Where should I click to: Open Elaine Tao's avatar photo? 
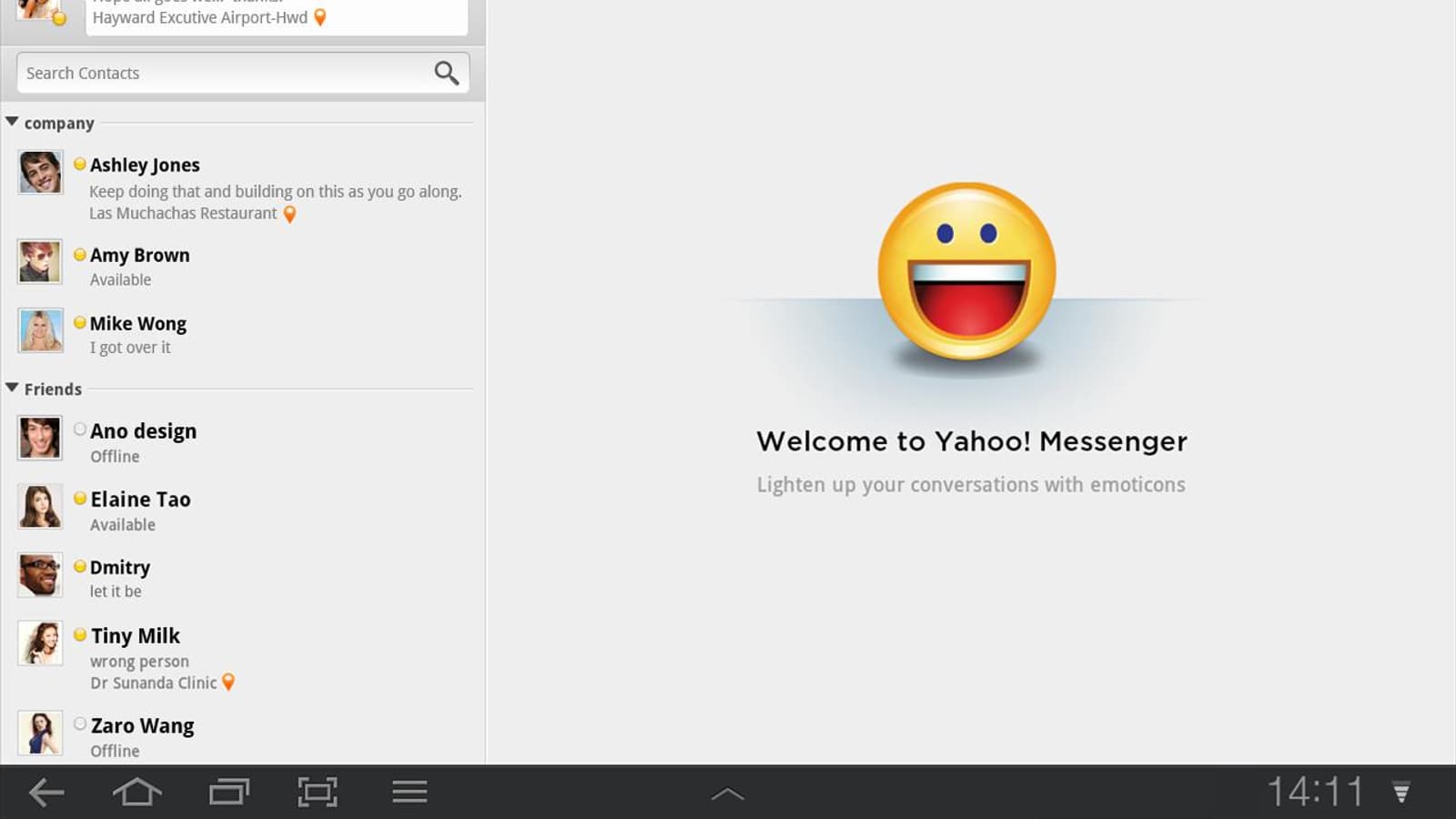[x=40, y=506]
